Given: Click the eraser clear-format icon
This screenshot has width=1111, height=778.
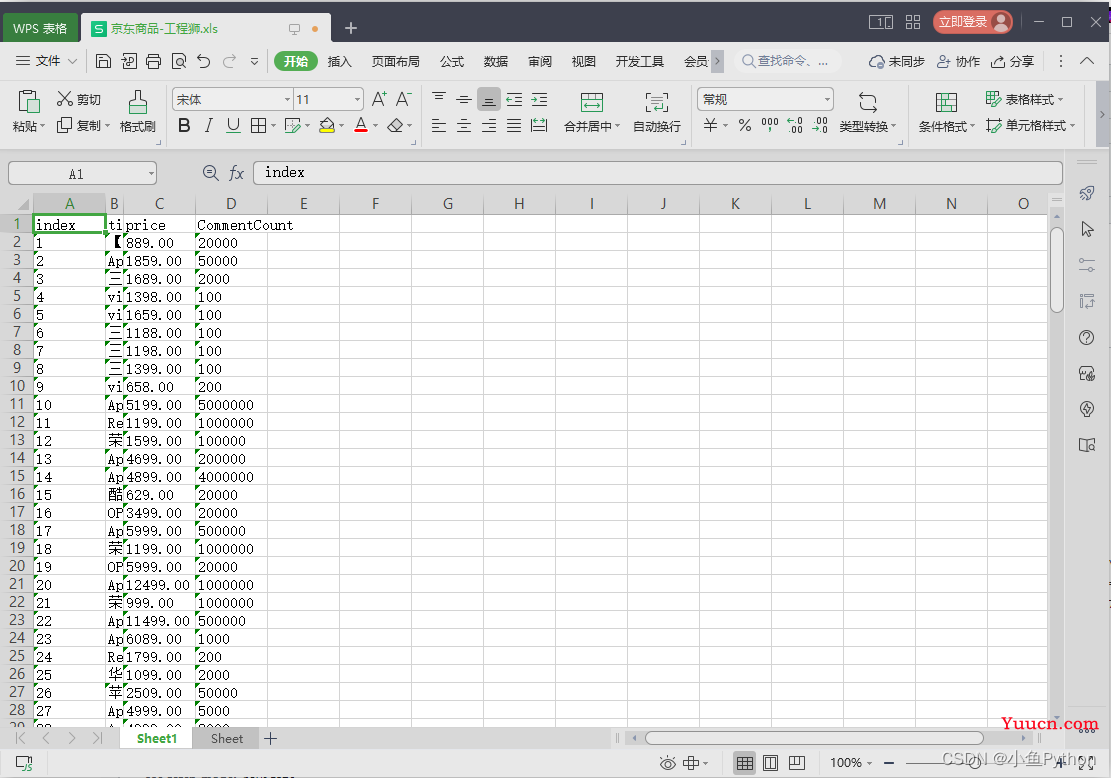Looking at the screenshot, I should pyautogui.click(x=395, y=125).
